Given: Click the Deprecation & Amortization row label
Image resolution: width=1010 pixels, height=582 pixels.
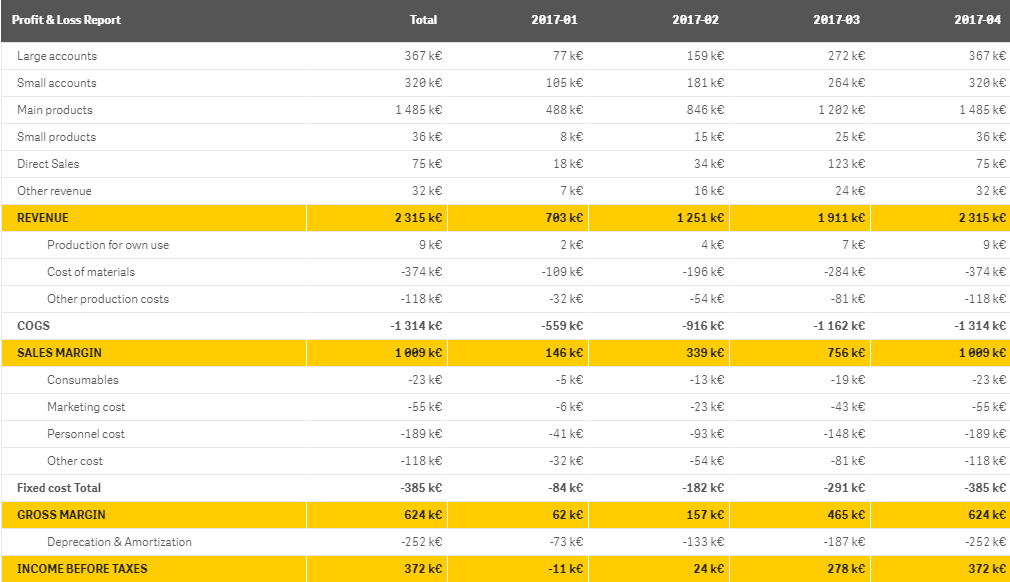Looking at the screenshot, I should [119, 542].
